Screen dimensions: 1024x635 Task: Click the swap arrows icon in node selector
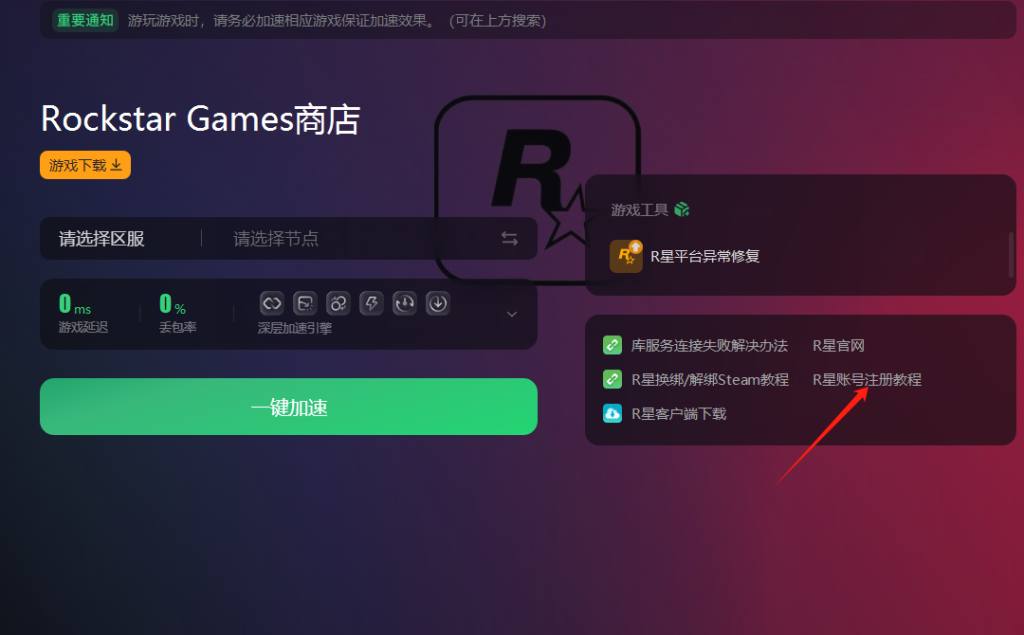[x=509, y=238]
